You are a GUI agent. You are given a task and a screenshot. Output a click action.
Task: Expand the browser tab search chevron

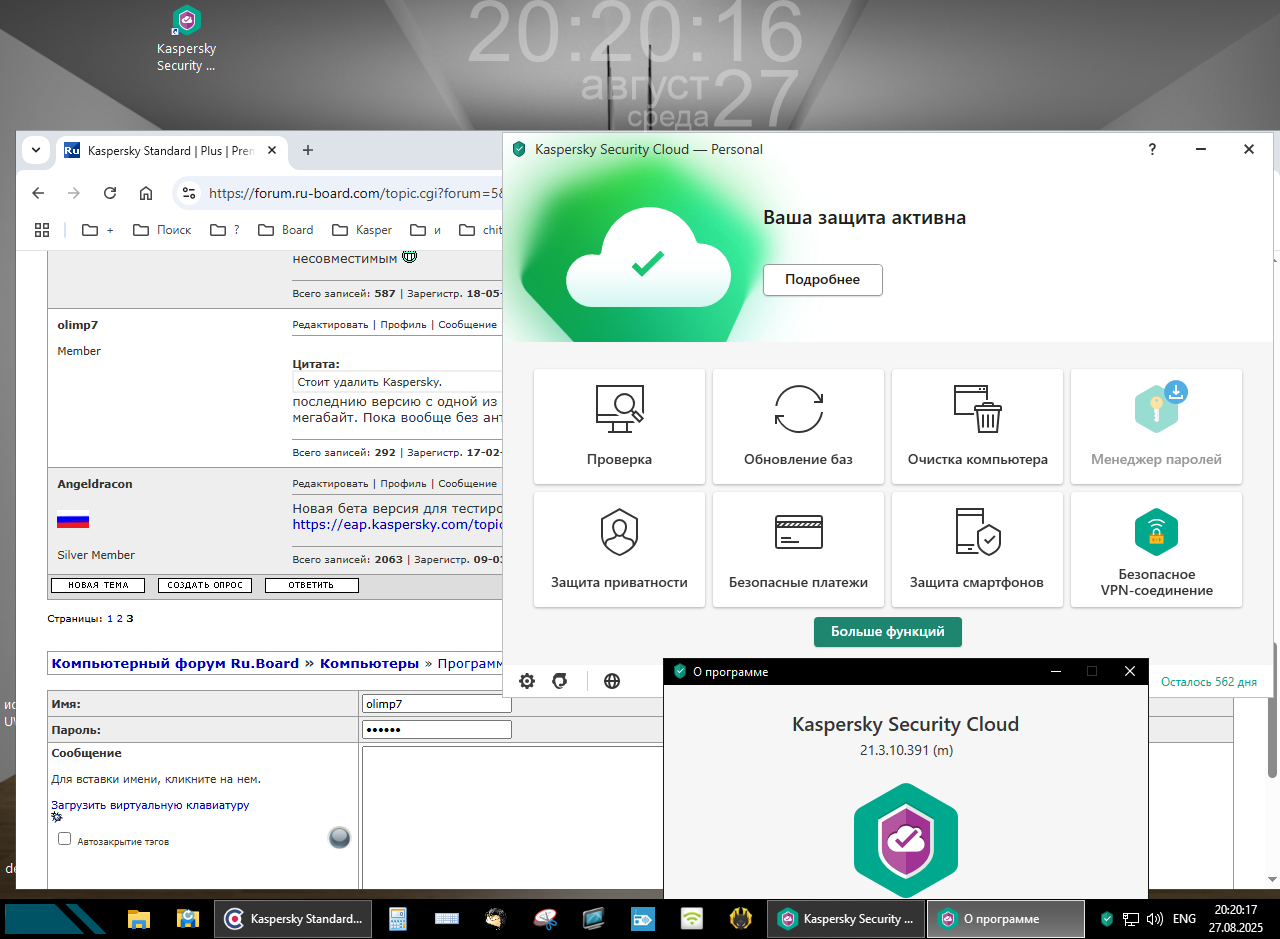(36, 151)
